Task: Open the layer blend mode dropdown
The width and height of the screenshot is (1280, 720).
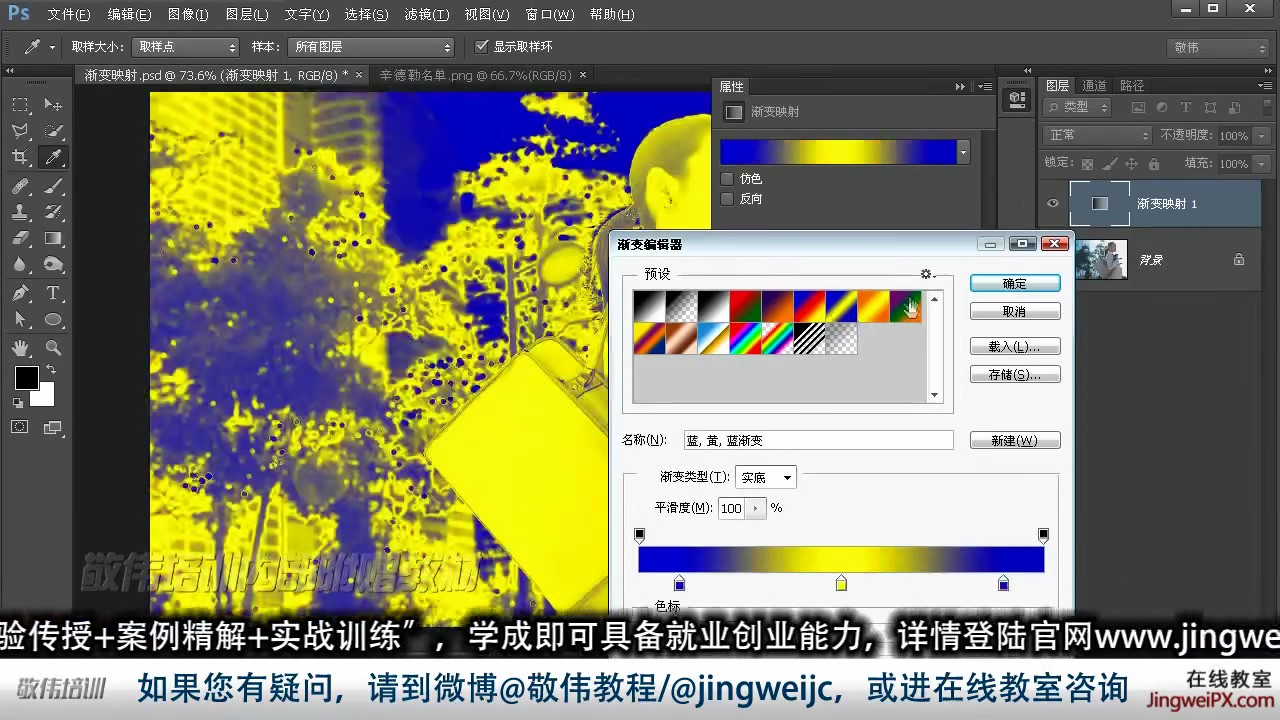Action: pos(1097,135)
